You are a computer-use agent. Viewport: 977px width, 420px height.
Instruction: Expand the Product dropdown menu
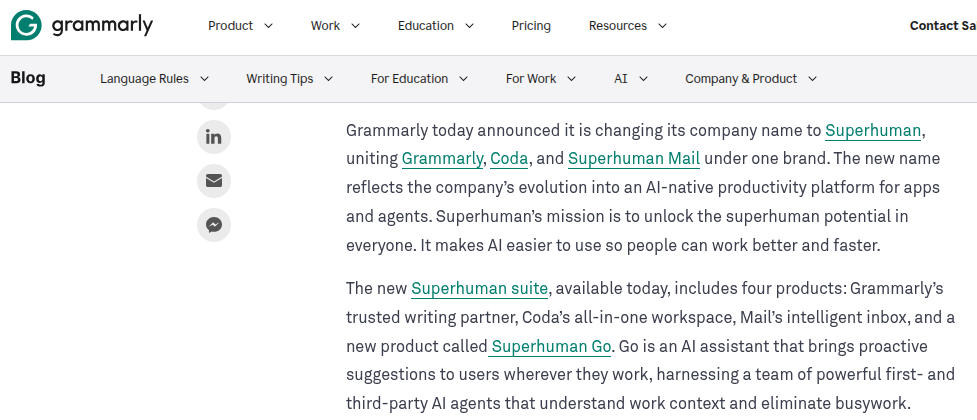240,26
